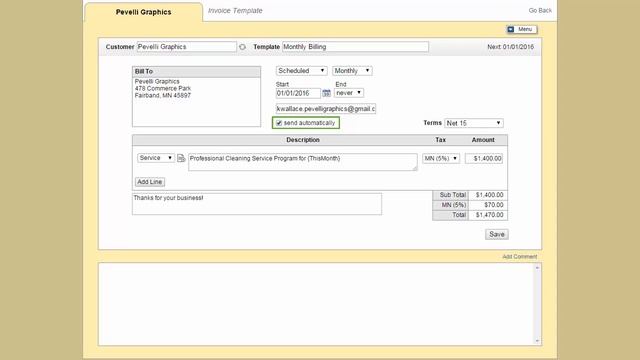Toggle the send automatically checkbox
This screenshot has height=360, width=640.
tap(279, 123)
